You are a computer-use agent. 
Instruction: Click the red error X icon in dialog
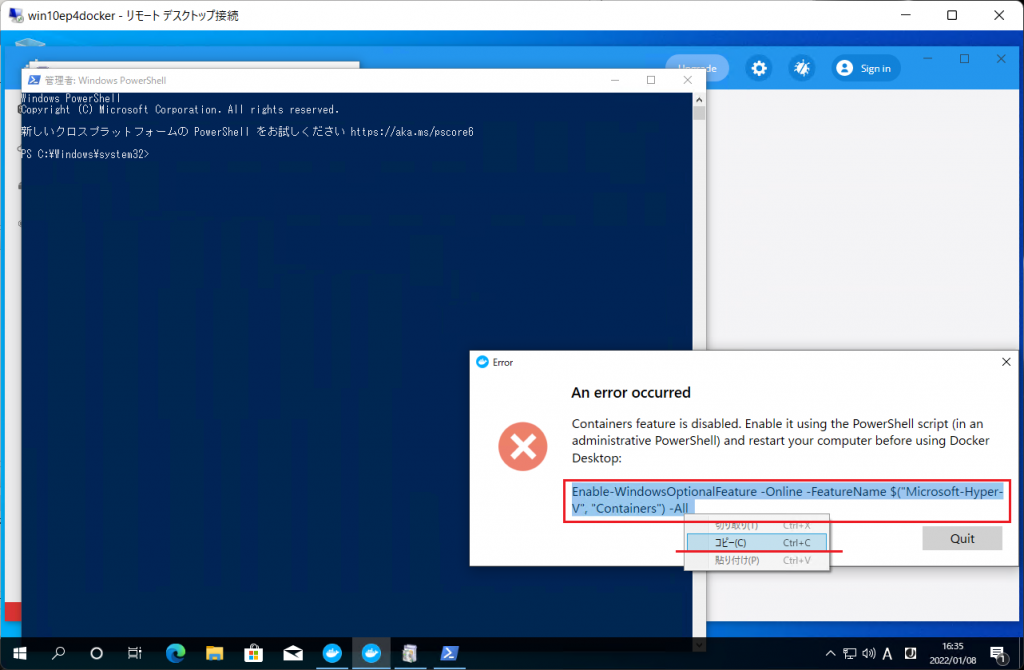click(x=522, y=447)
